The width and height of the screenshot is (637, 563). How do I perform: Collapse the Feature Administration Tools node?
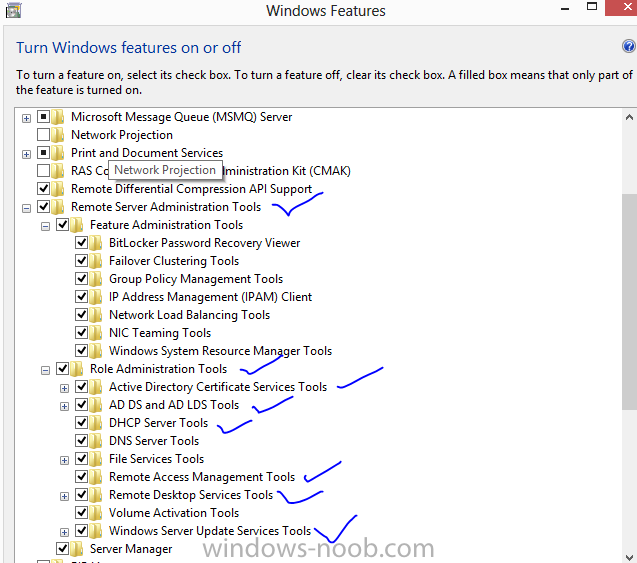click(46, 226)
